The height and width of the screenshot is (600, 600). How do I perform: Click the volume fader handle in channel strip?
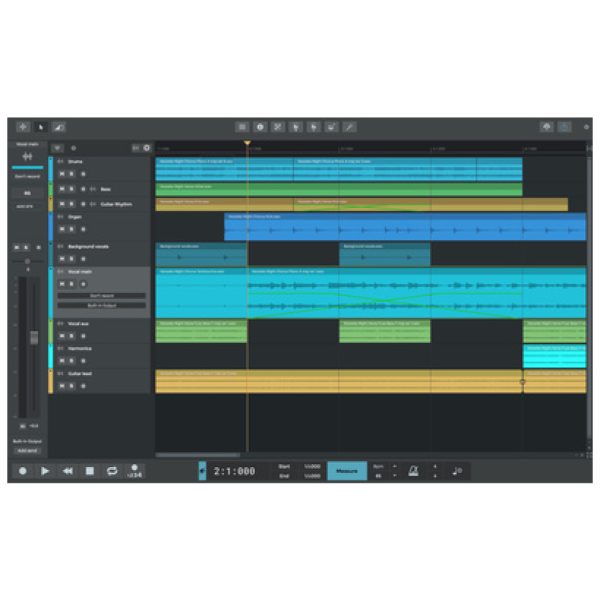(34, 338)
